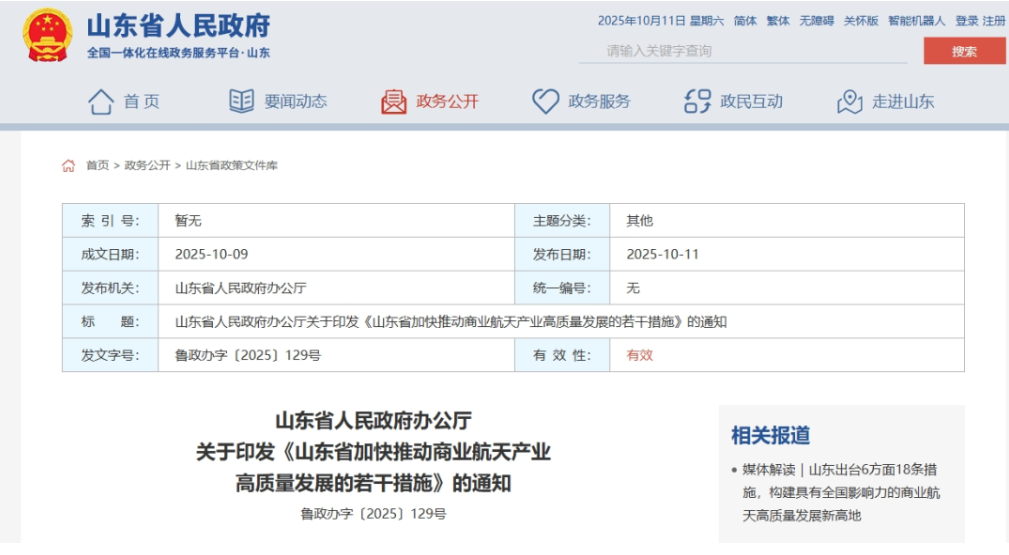Enable 关怀版 care mode

coord(860,21)
